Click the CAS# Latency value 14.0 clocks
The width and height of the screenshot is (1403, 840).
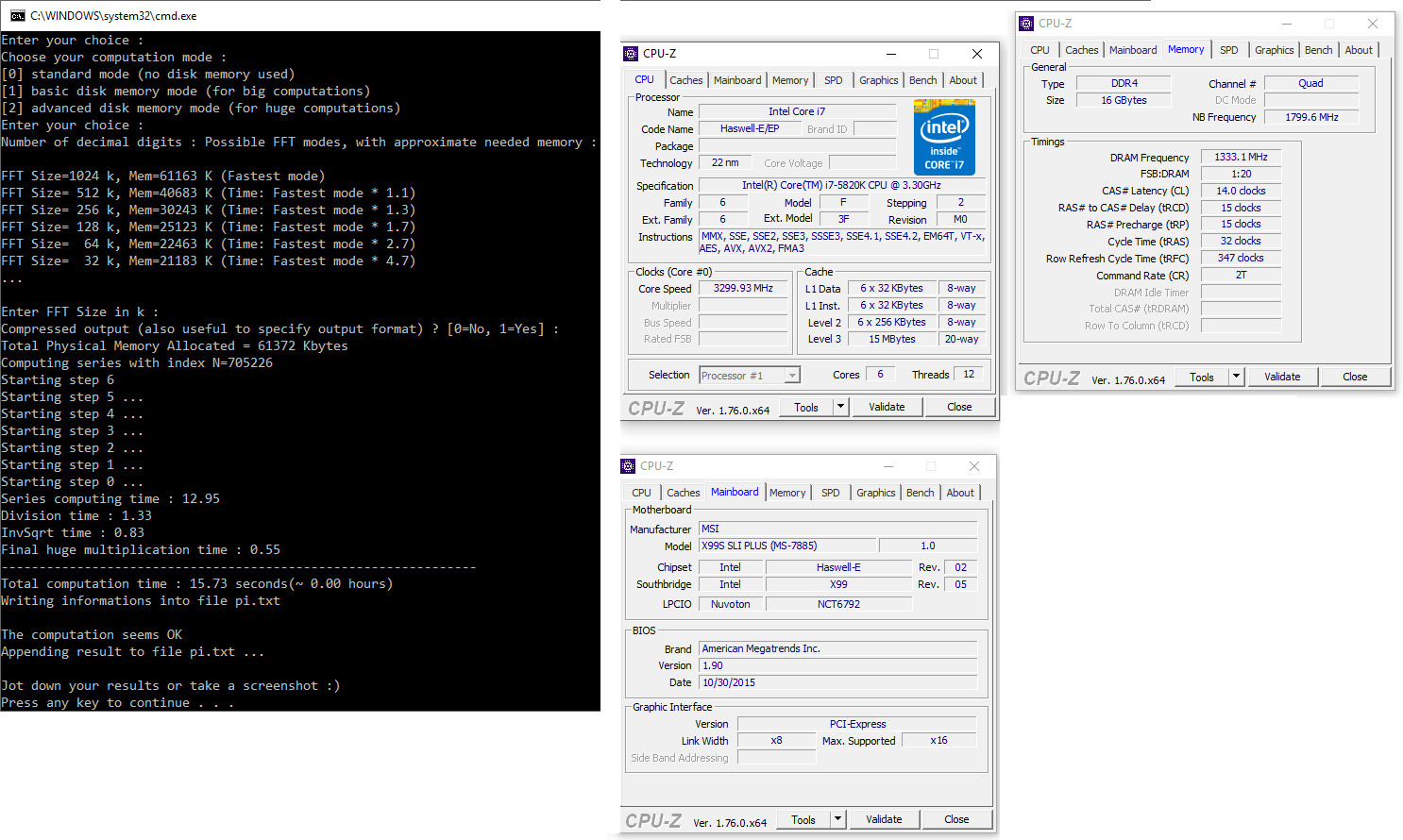pos(1241,192)
